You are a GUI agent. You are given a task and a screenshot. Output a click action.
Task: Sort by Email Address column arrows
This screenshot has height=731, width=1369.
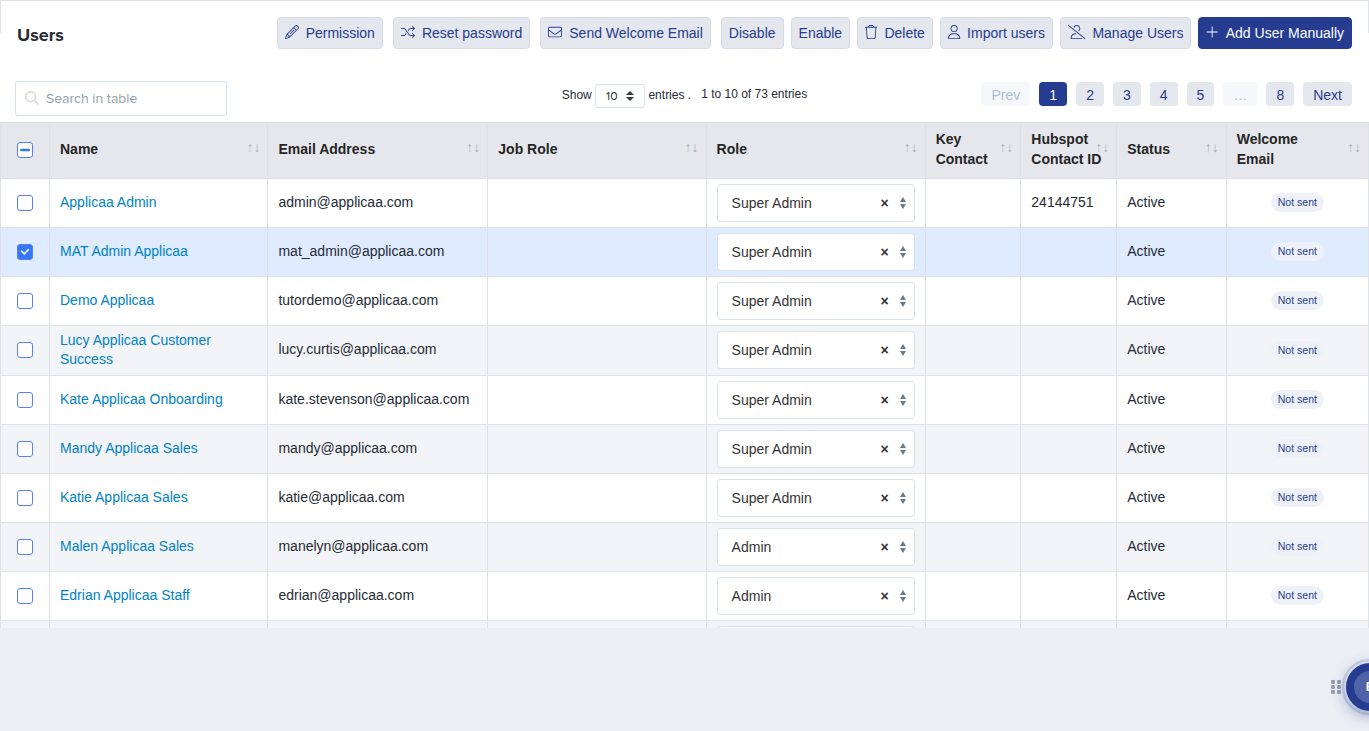point(473,148)
